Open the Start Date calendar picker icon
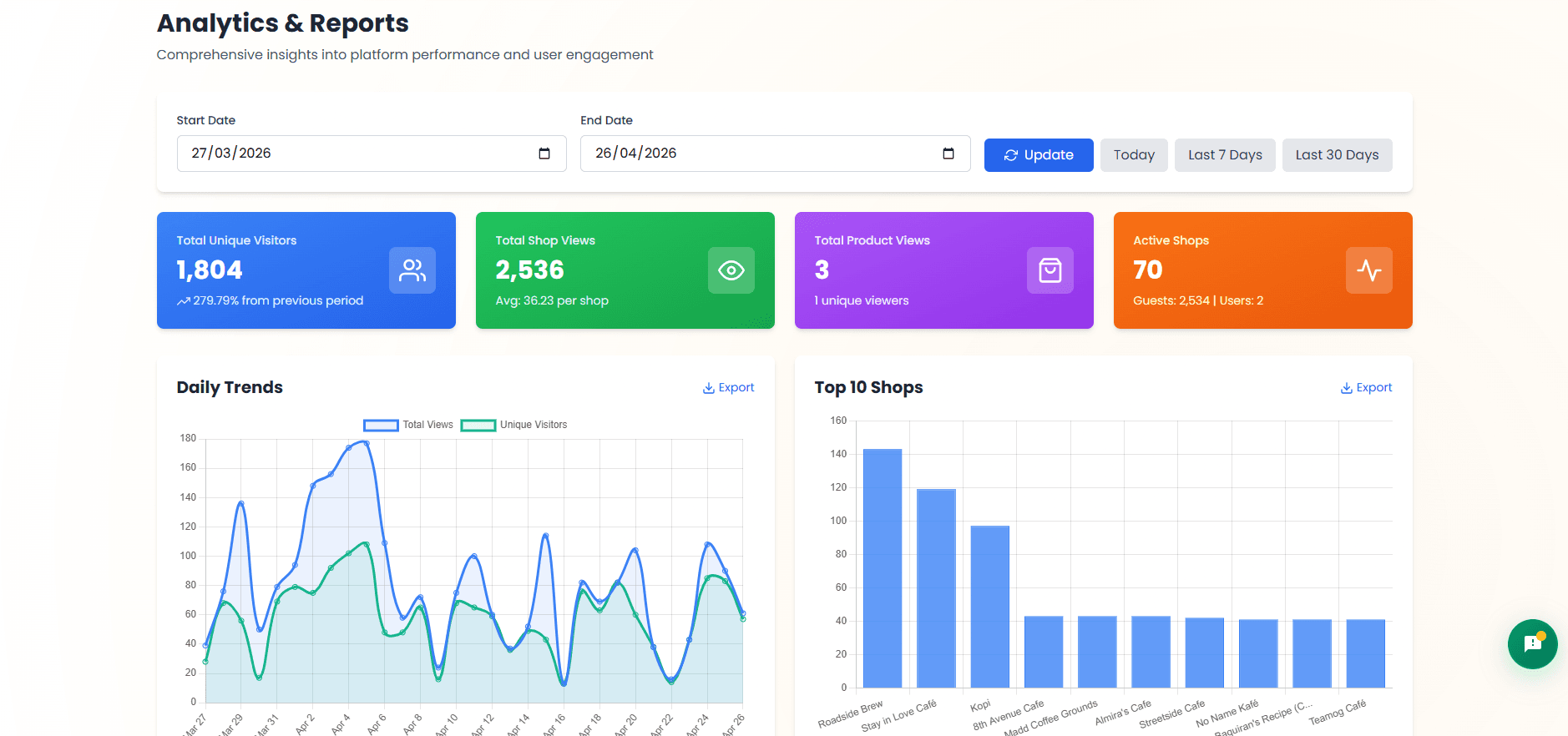1568x736 pixels. 544,154
